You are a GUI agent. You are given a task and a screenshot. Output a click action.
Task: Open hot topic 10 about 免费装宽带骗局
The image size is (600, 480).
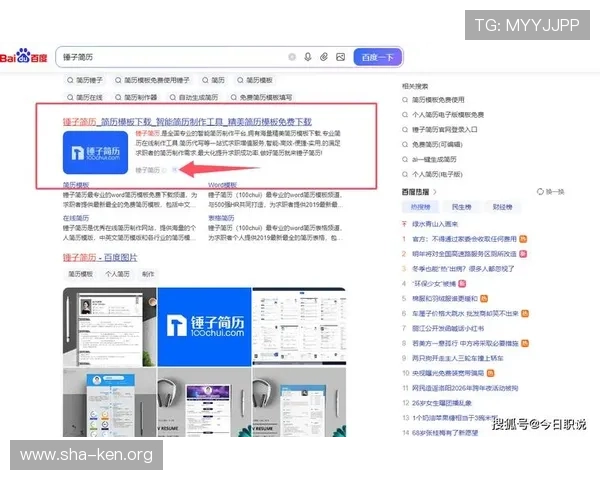point(448,373)
